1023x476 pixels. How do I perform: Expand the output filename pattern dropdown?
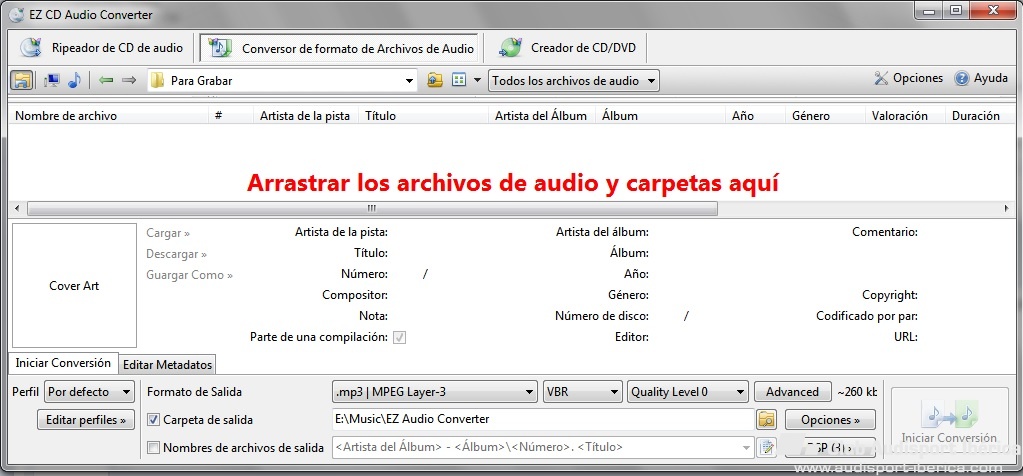(746, 447)
